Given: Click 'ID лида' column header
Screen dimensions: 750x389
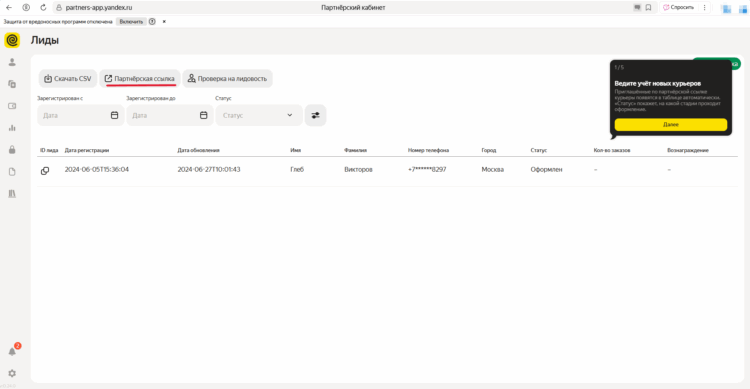Looking at the screenshot, I should tap(49, 150).
